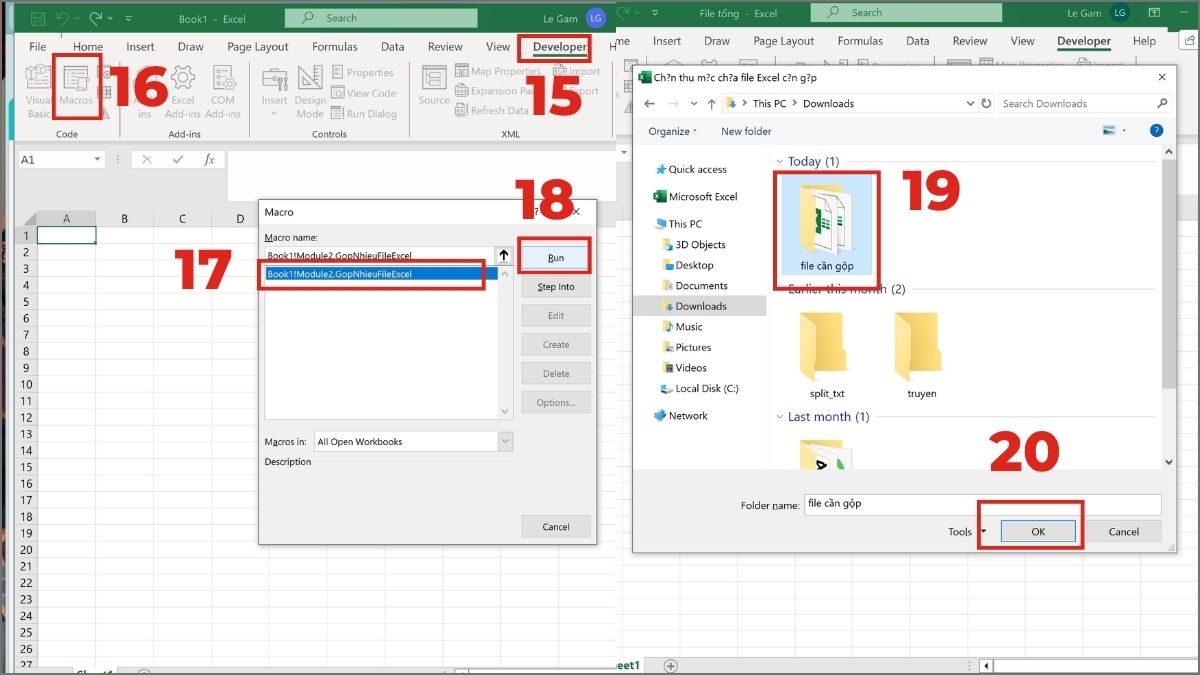Switch to the Home tab in Book1
1200x675 pixels.
point(88,47)
